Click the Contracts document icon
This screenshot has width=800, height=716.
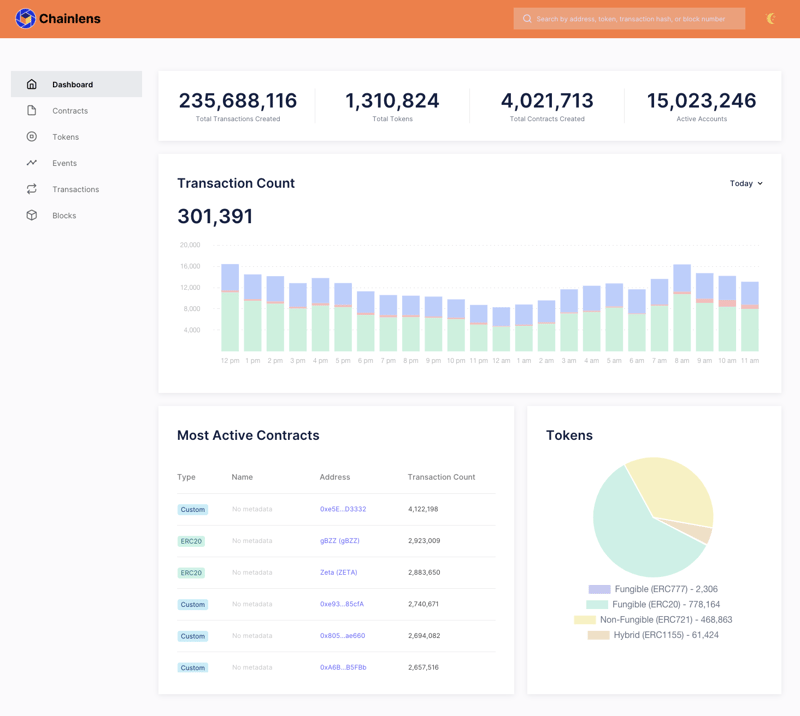point(32,111)
